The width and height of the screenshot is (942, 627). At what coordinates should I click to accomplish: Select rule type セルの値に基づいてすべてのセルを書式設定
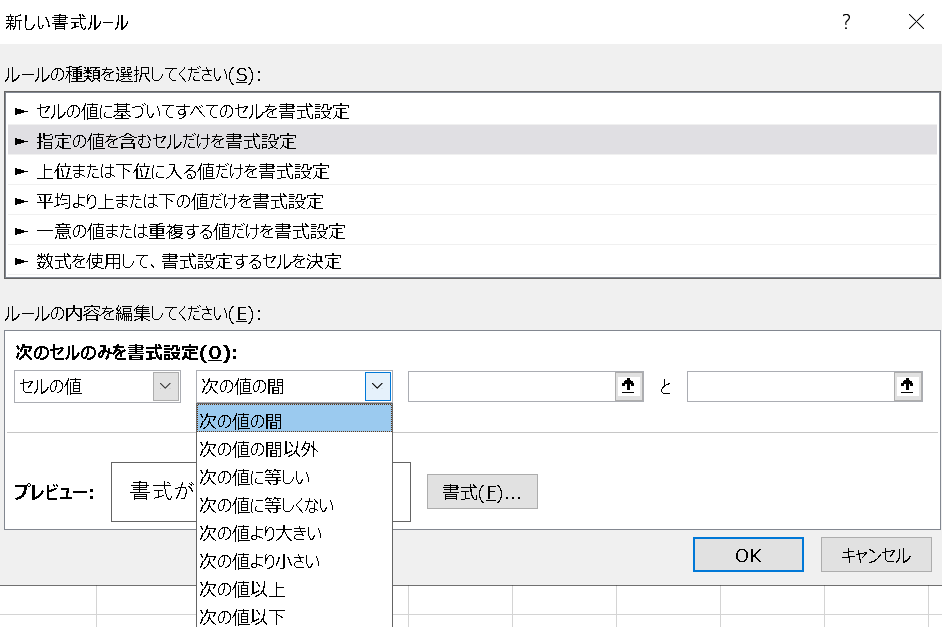472,111
